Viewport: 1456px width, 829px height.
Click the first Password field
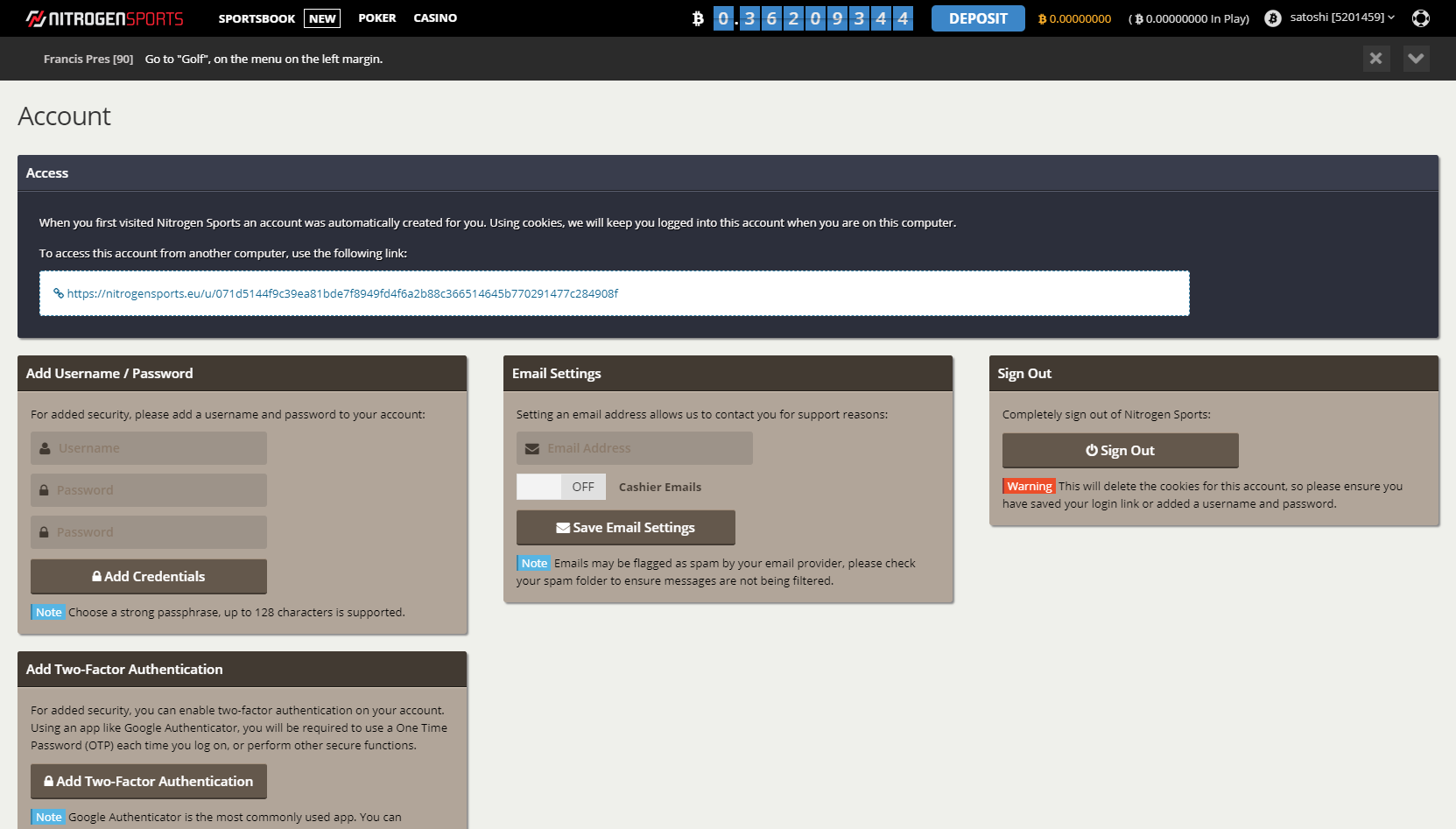click(149, 490)
